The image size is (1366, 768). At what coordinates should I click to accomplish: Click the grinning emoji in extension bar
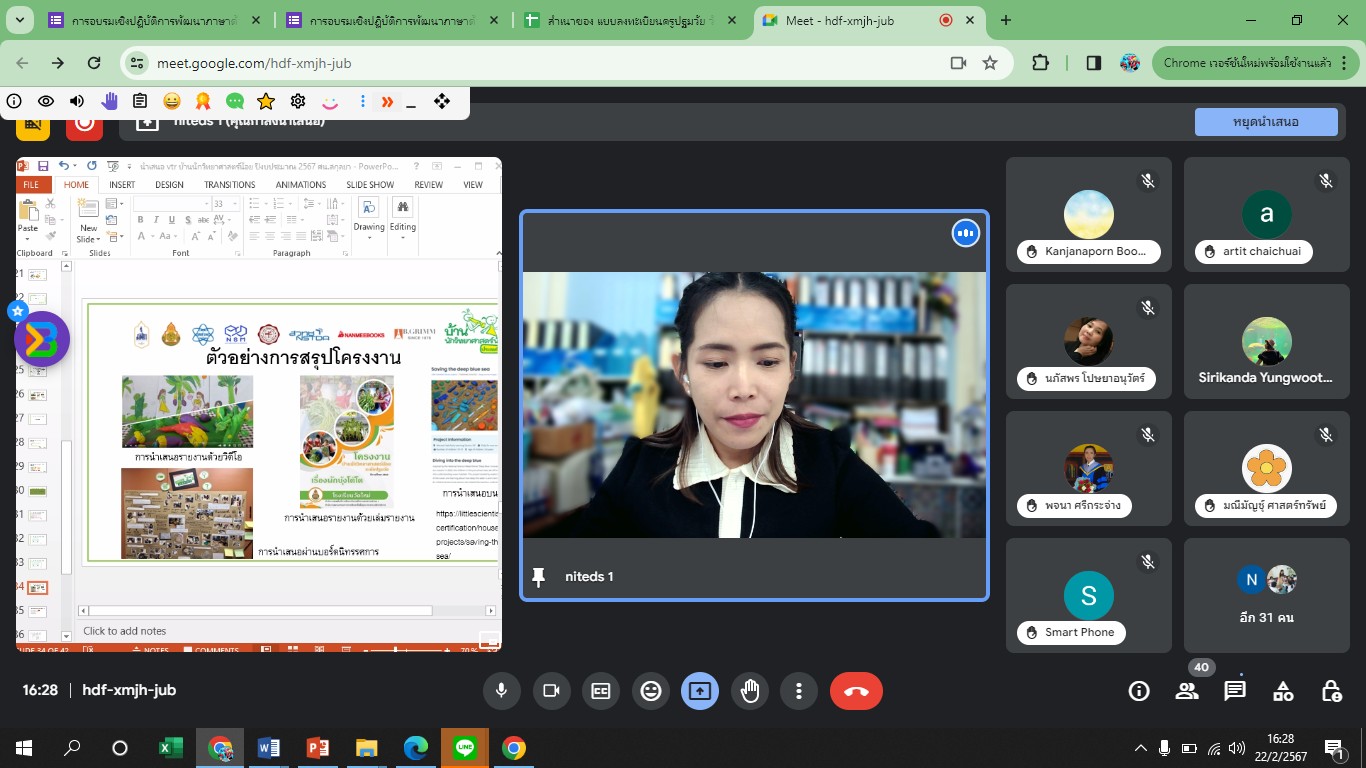click(172, 101)
